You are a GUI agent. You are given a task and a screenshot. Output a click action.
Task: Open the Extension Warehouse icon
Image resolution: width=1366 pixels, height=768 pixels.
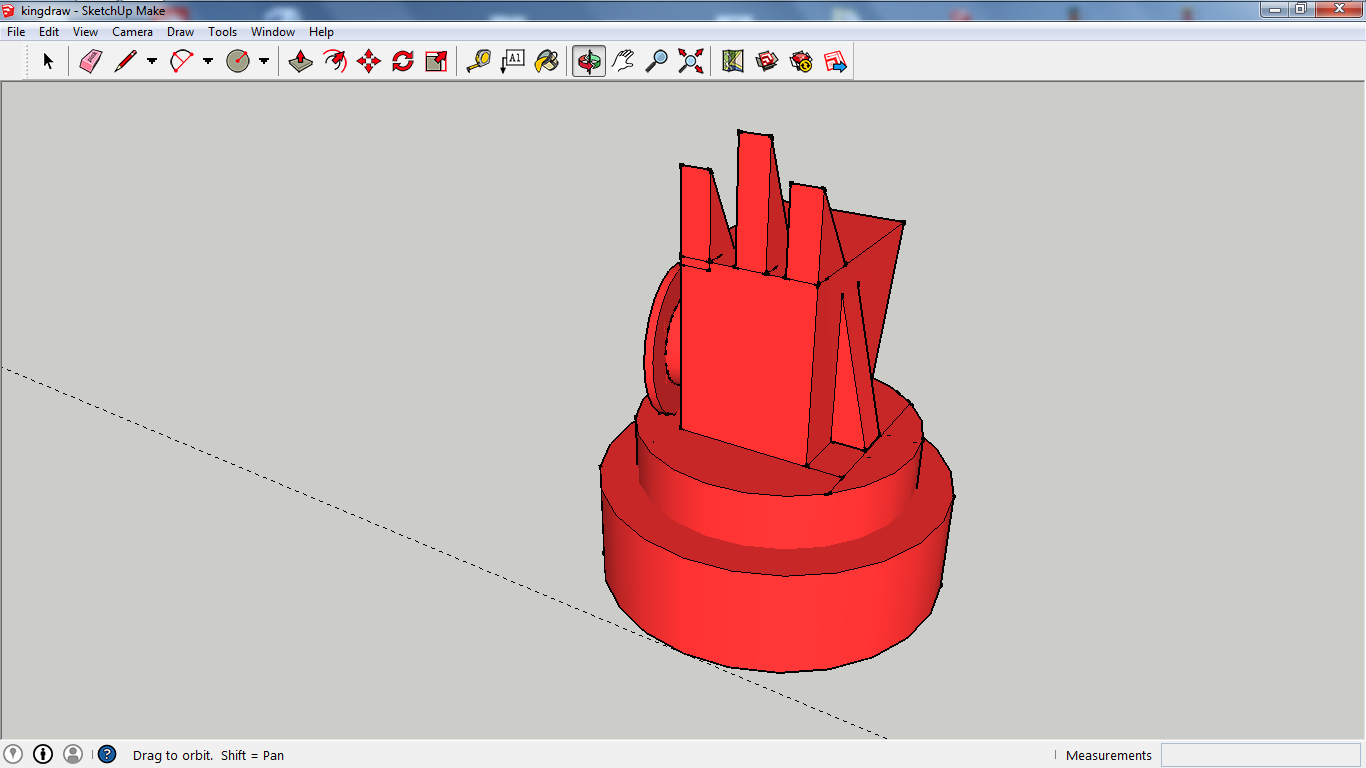click(801, 61)
